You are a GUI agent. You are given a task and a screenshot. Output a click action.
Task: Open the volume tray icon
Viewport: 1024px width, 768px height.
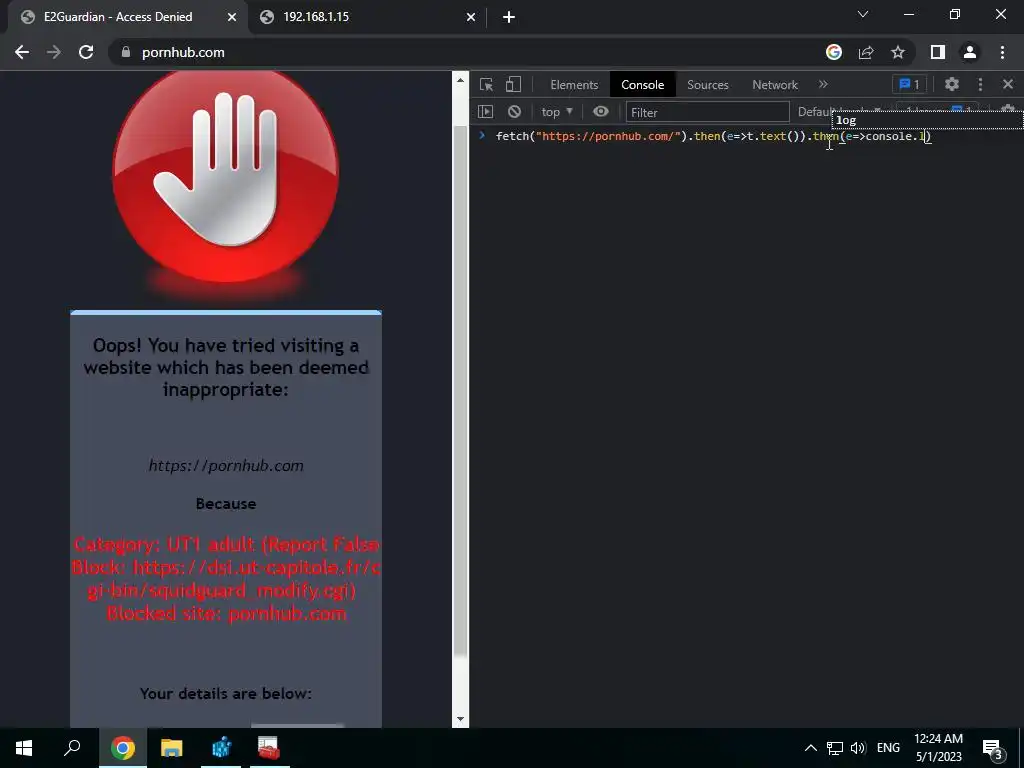click(x=858, y=748)
